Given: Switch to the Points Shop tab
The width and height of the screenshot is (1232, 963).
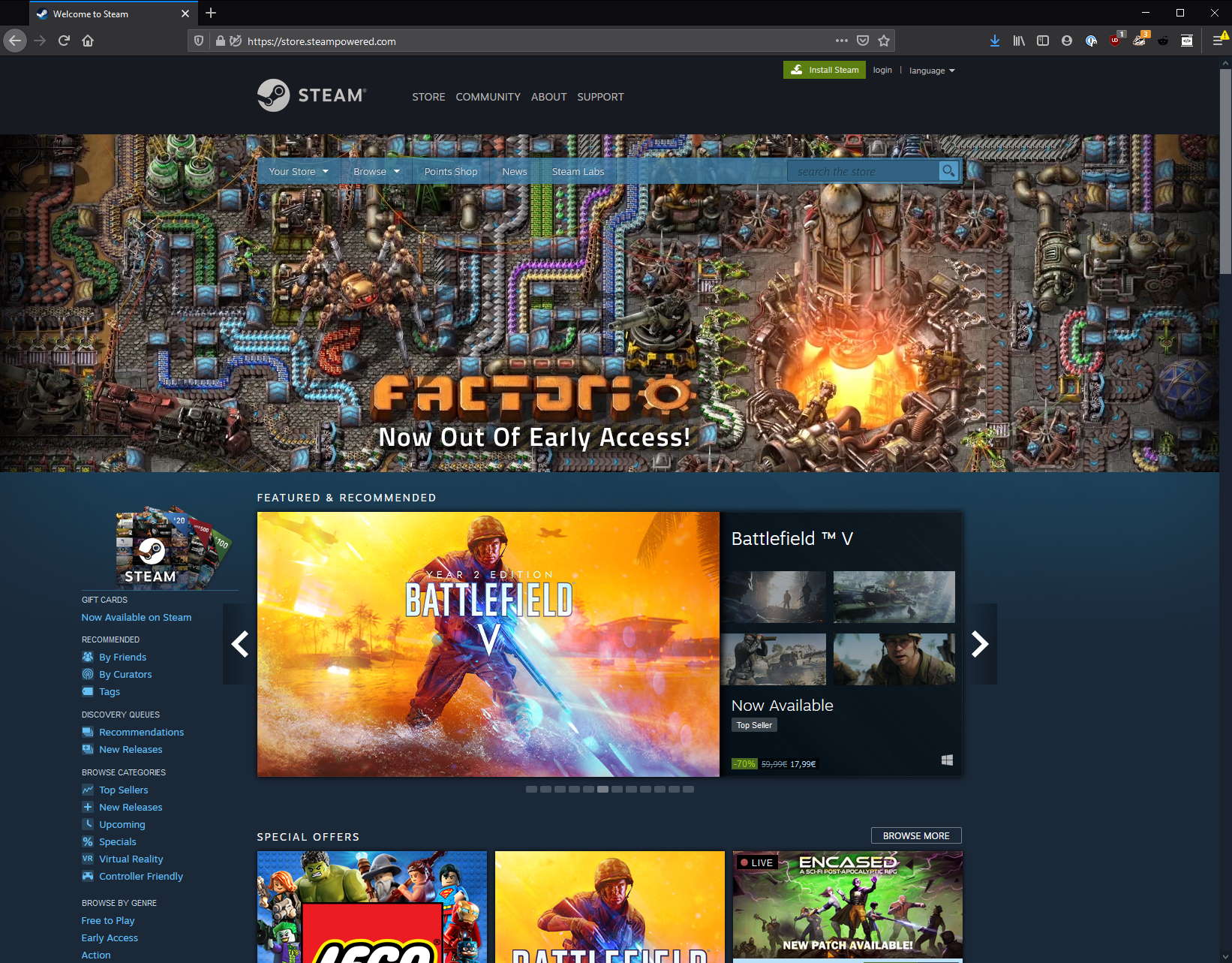Looking at the screenshot, I should point(450,172).
